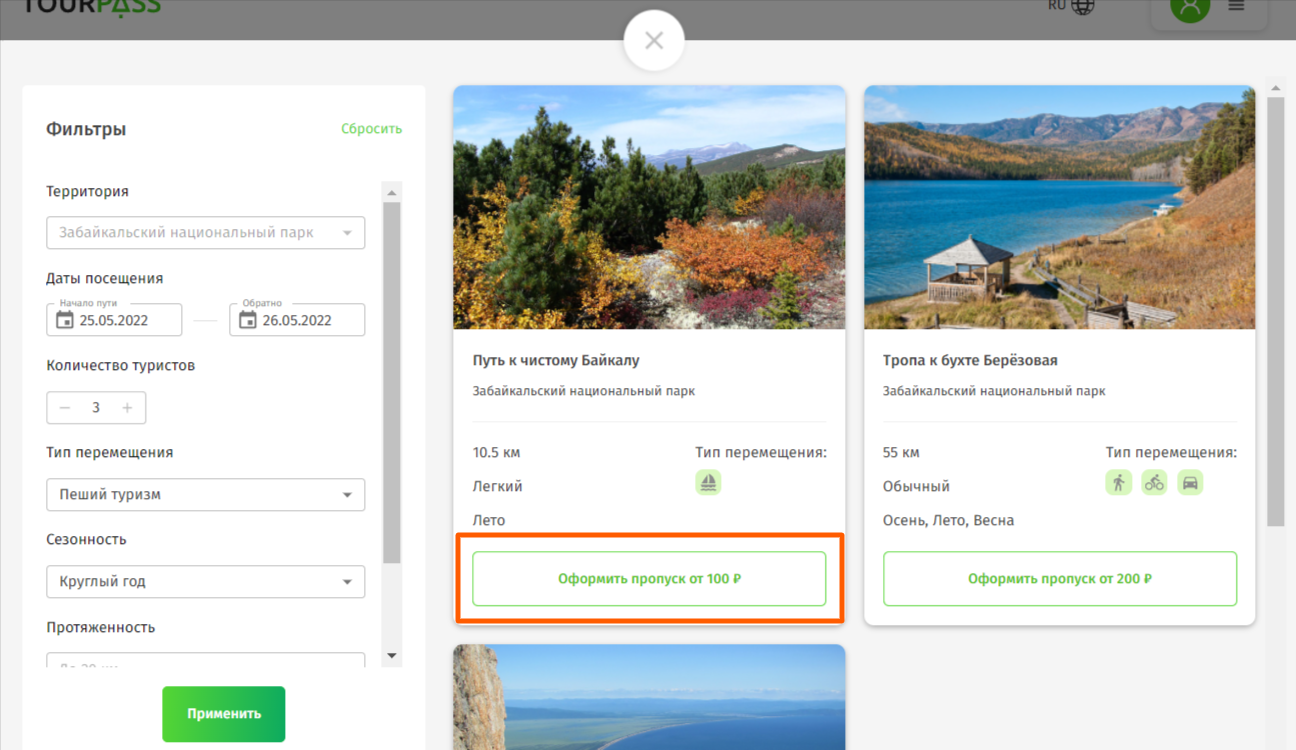Click the car icon on Берёзовая card

(x=1190, y=483)
